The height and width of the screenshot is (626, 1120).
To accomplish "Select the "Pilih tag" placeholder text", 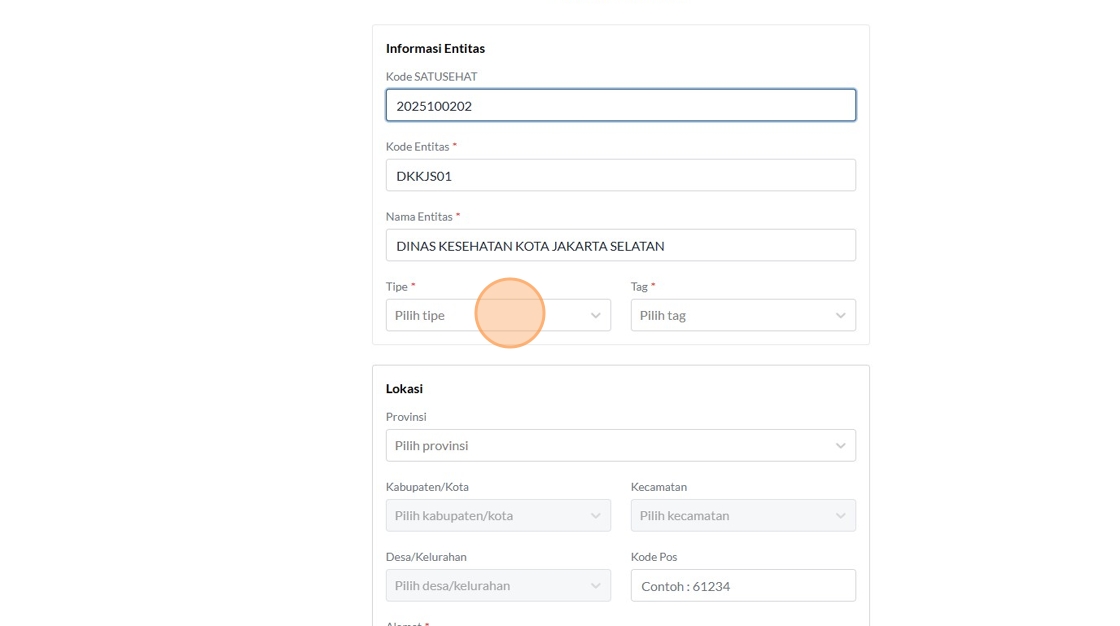I will 663,315.
